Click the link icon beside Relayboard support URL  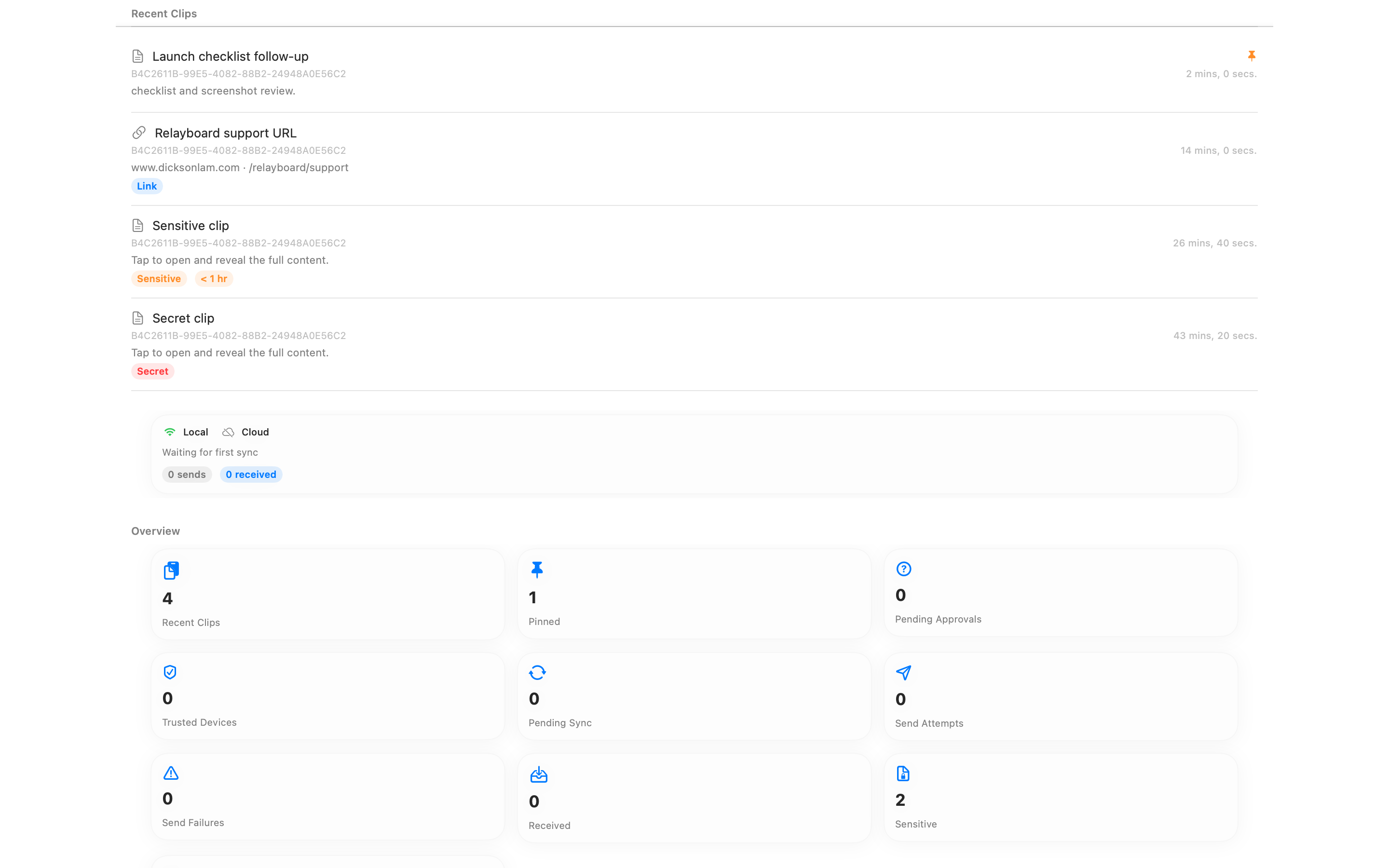coord(139,133)
